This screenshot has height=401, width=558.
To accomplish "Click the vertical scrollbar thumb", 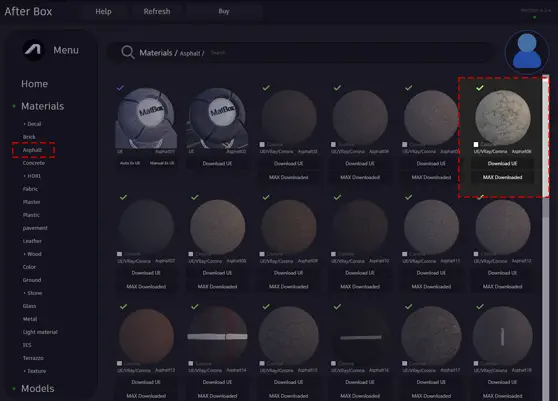I will click(546, 137).
